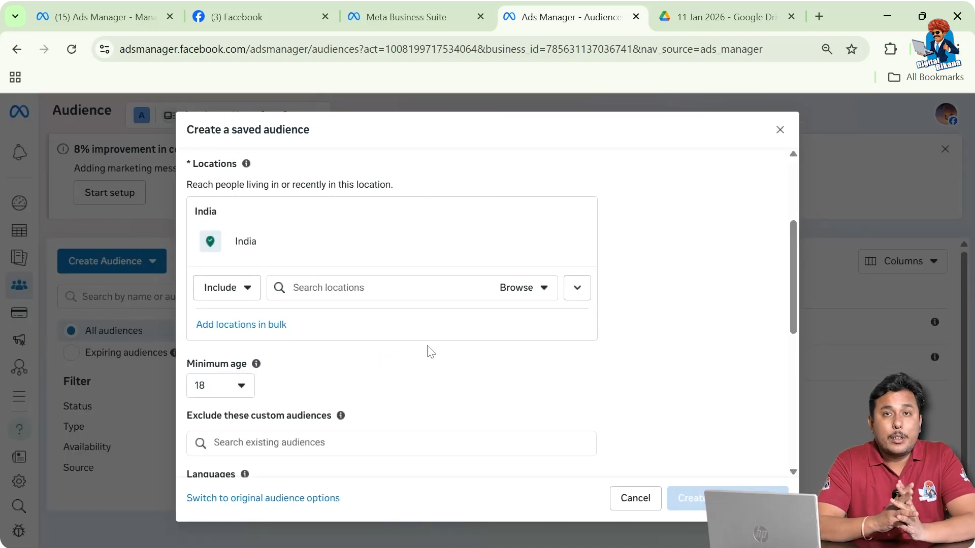The image size is (975, 548).
Task: Open the Create Audience dropdown button
Action: click(112, 261)
